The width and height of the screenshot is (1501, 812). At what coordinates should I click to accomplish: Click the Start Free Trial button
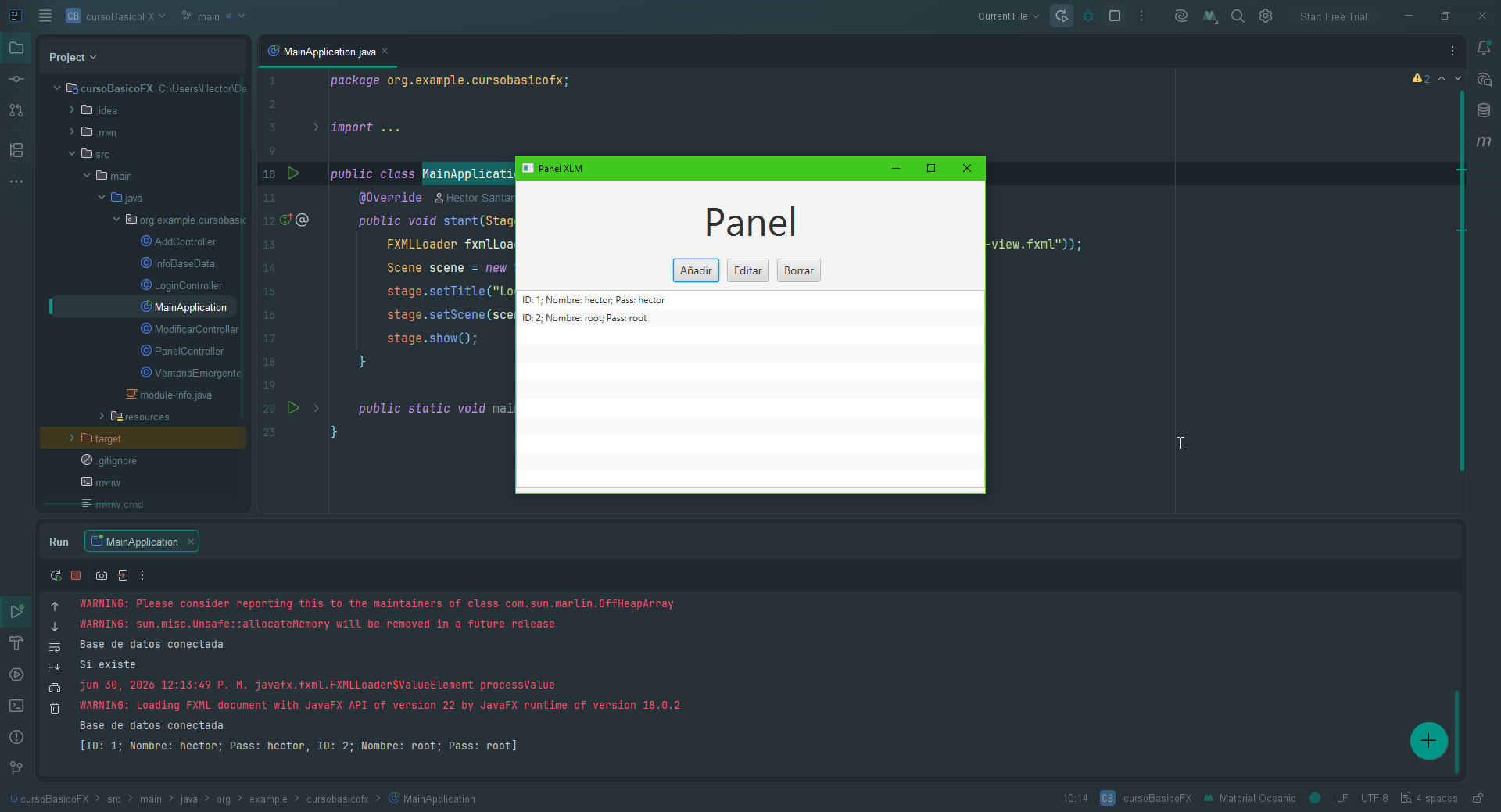[x=1333, y=16]
